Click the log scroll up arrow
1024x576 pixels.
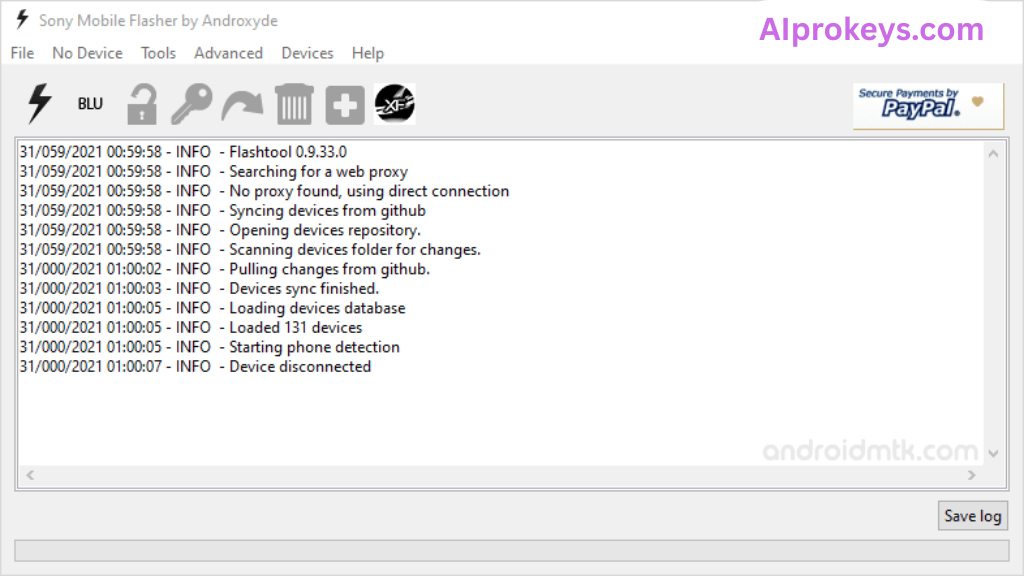click(993, 154)
